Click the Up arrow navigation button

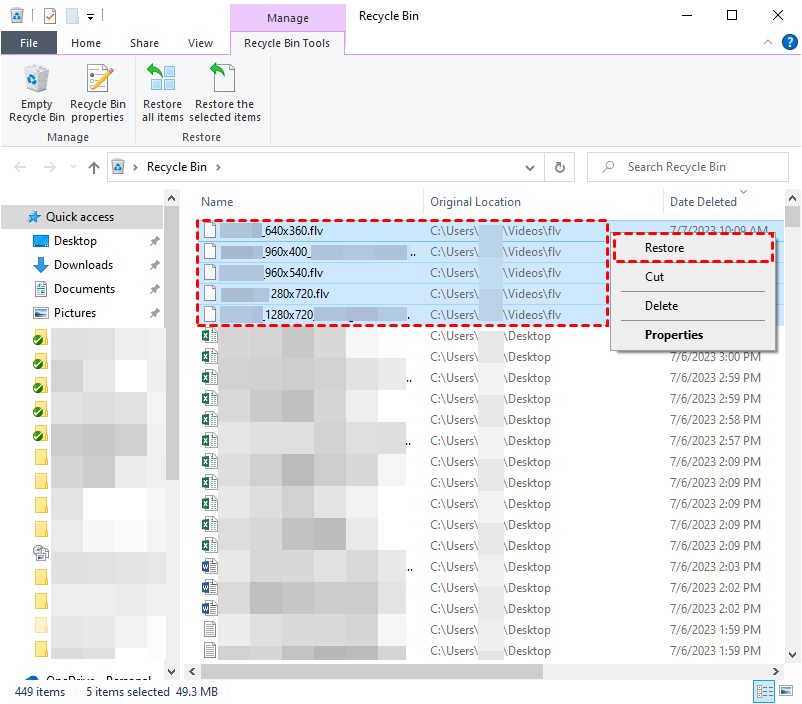[x=94, y=168]
